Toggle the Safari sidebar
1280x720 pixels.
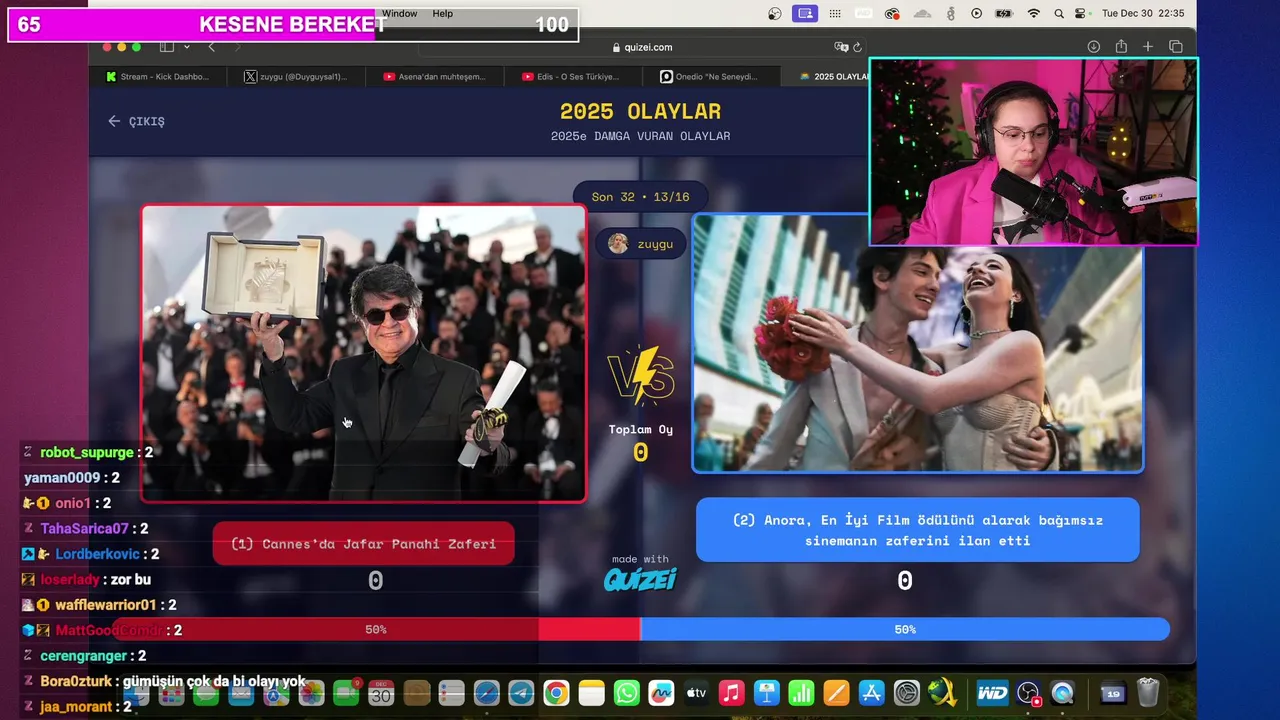(167, 47)
